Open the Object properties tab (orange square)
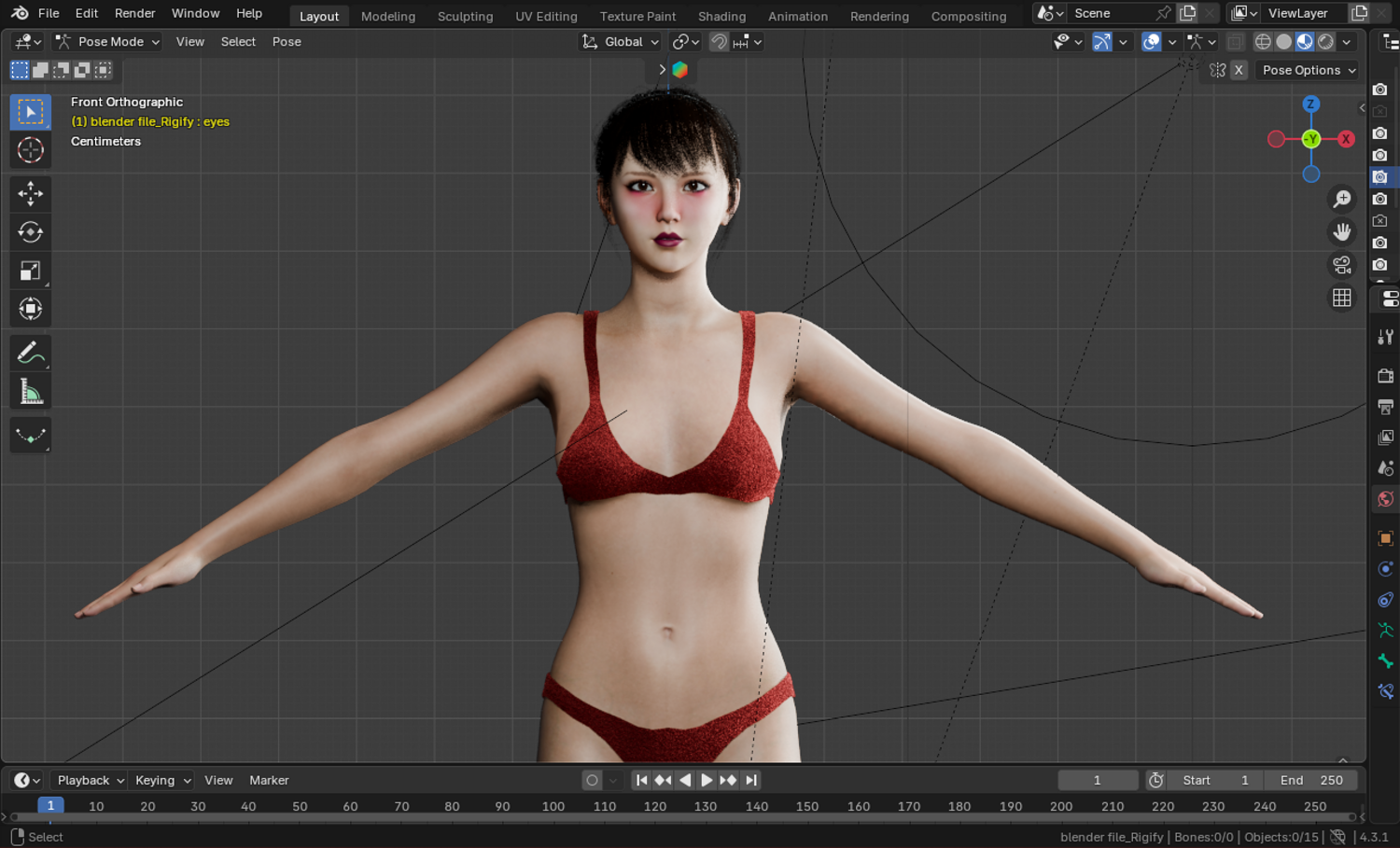Image resolution: width=1400 pixels, height=848 pixels. click(x=1386, y=538)
